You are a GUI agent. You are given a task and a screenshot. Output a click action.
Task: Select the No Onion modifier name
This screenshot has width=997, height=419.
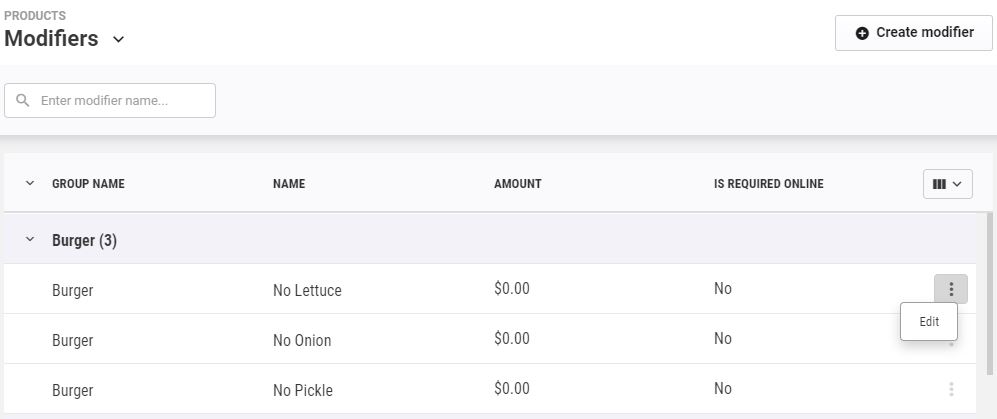click(x=302, y=340)
